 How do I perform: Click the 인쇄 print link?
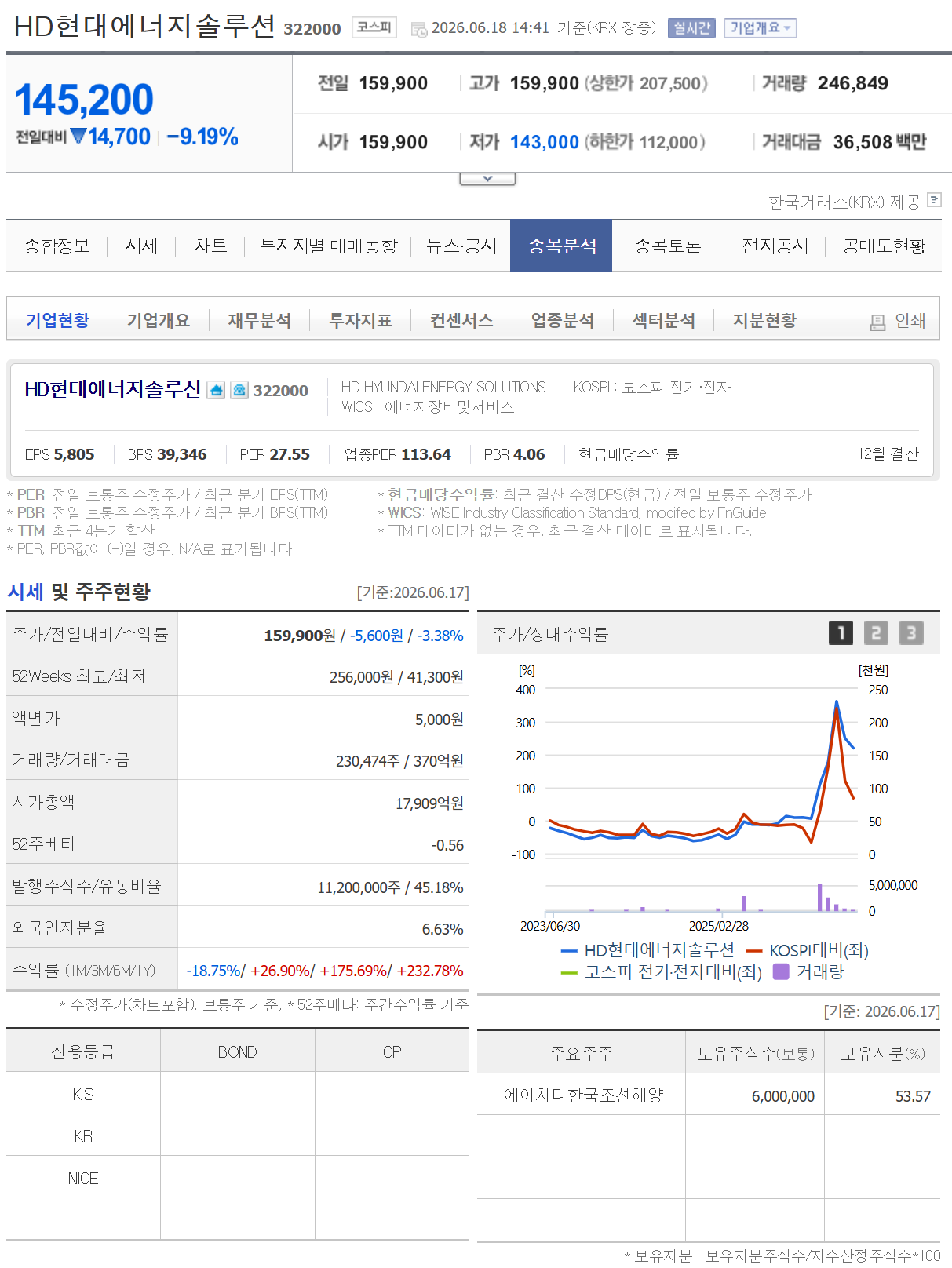click(910, 321)
